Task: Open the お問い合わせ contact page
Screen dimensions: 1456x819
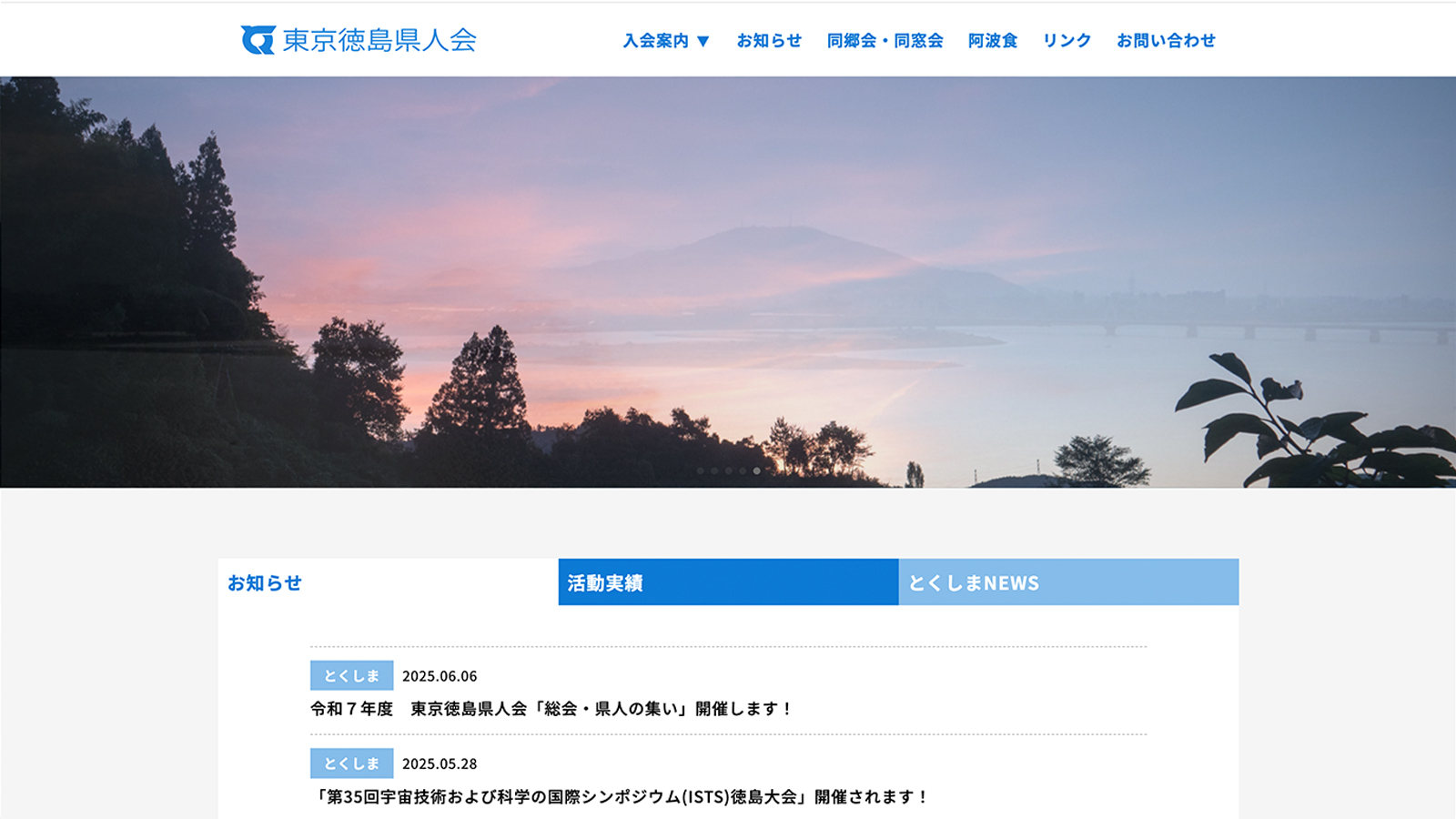Action: point(1166,41)
